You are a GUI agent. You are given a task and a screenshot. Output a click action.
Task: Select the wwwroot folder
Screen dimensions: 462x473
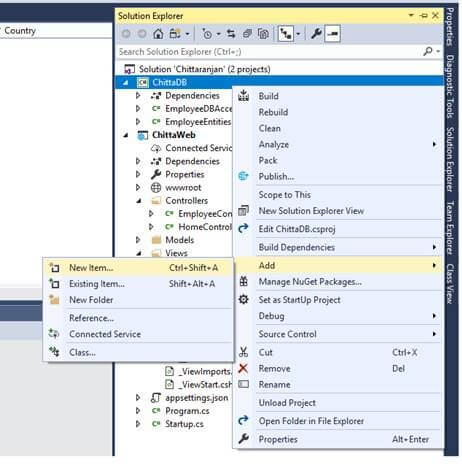[183, 188]
